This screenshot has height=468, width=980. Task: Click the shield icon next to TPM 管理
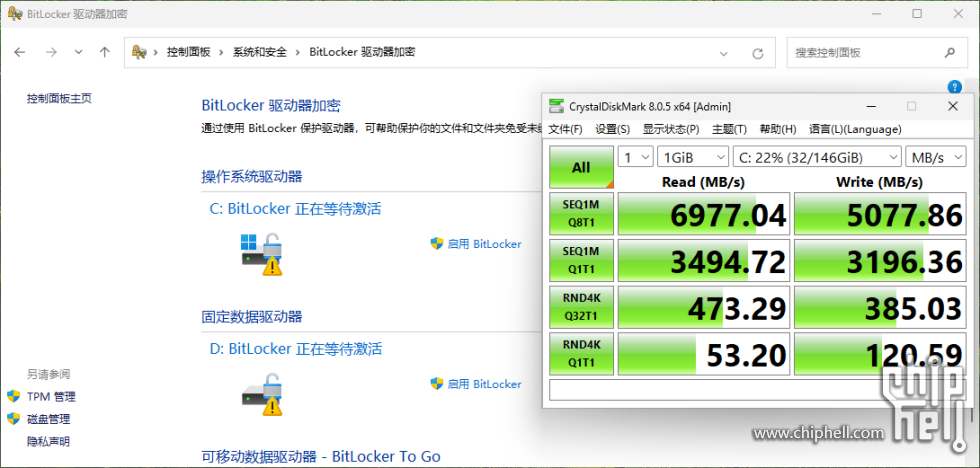[x=14, y=396]
